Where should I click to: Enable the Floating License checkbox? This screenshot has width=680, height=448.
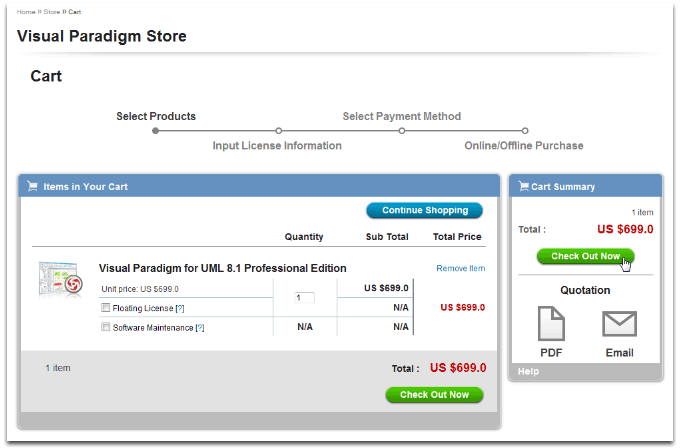point(105,307)
